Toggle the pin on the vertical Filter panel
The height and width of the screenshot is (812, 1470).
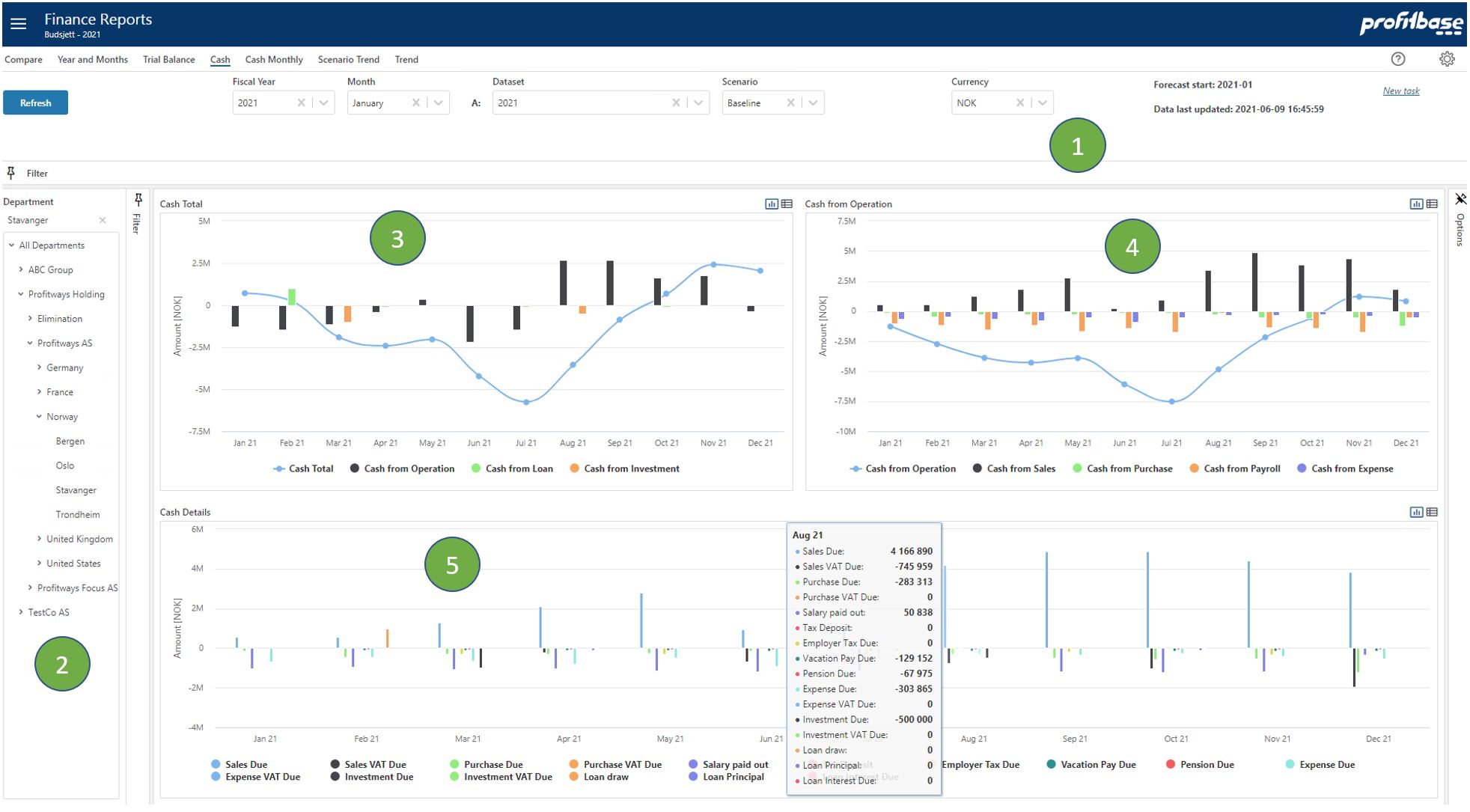point(138,199)
